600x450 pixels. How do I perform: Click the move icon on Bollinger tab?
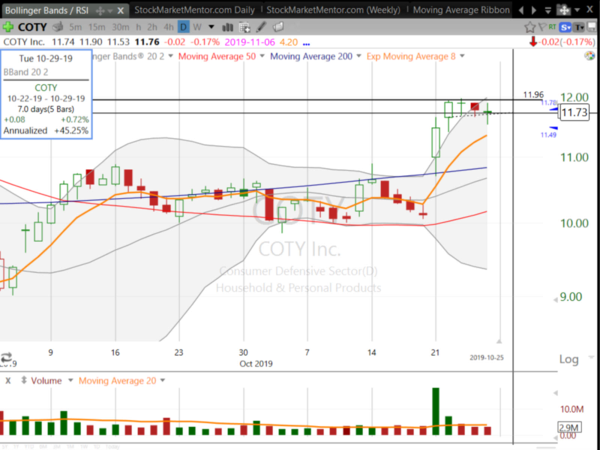pos(101,11)
